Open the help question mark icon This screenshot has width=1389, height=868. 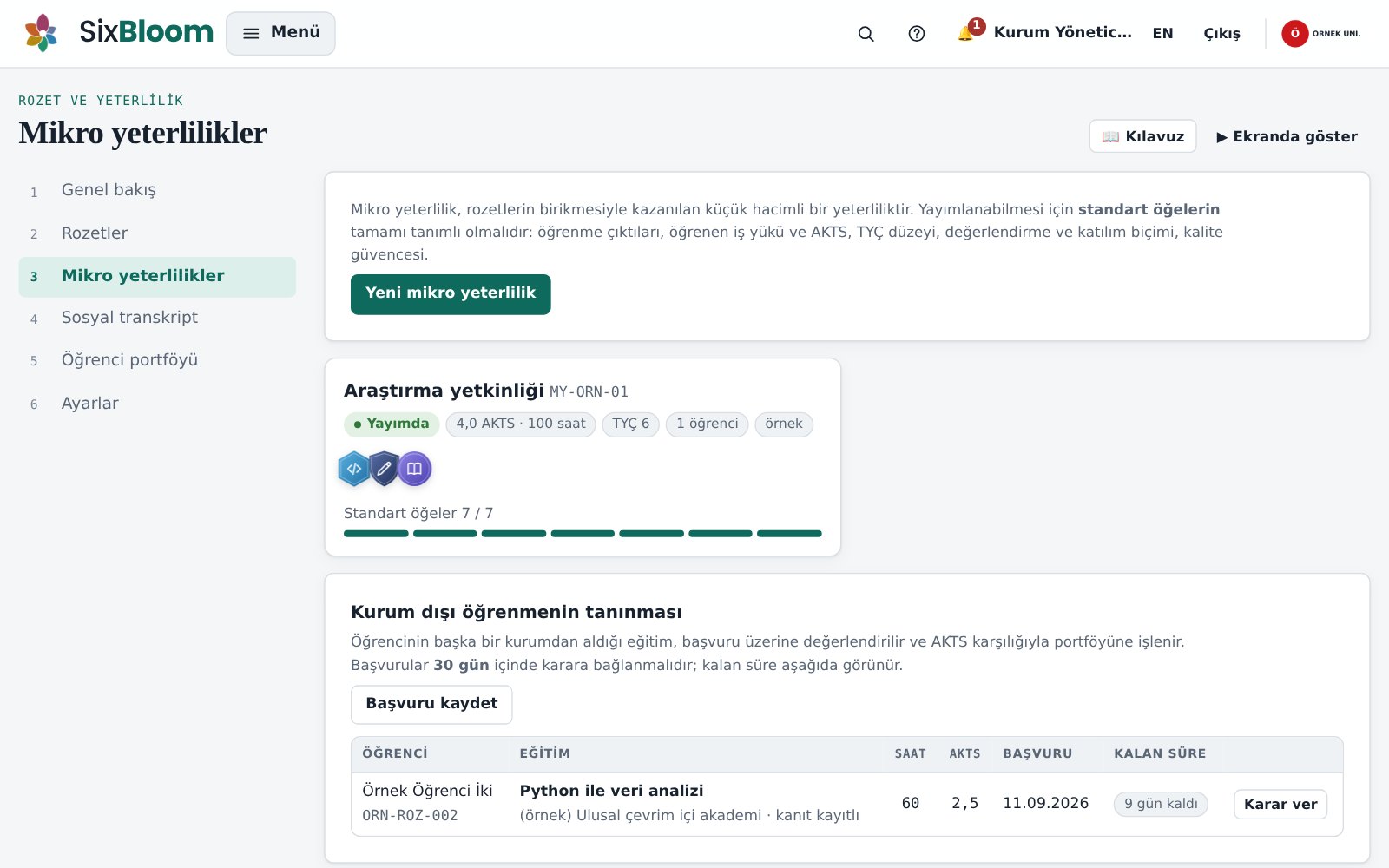tap(917, 34)
